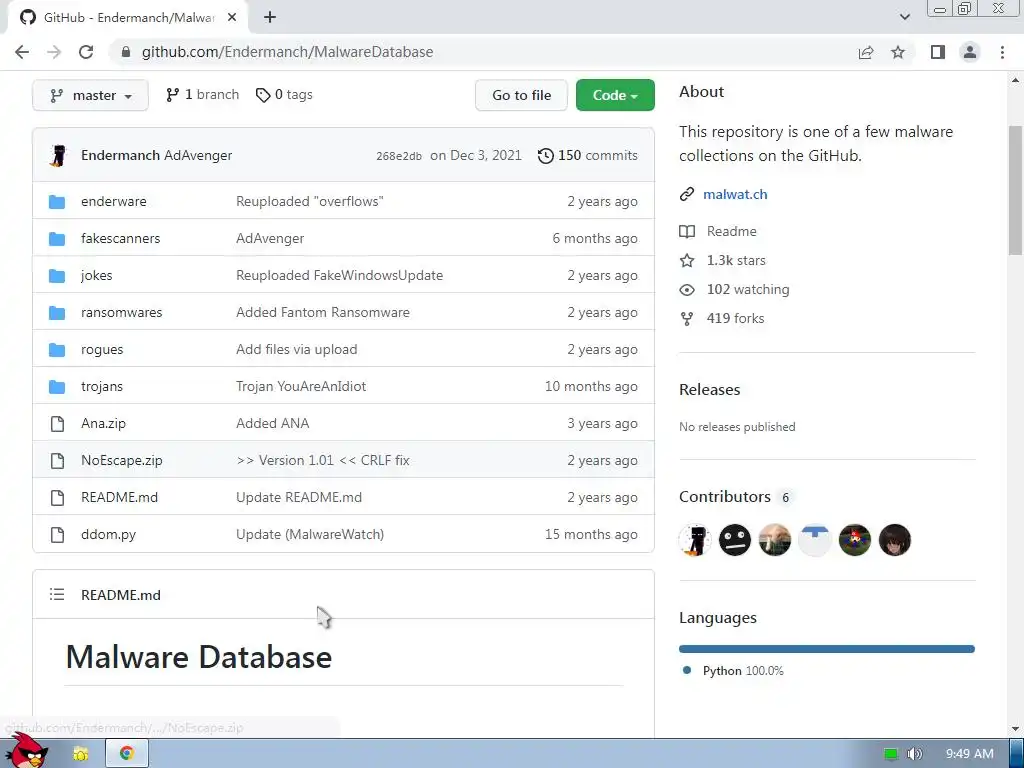Open the enderware folder
Viewport: 1024px width, 768px height.
coord(114,201)
